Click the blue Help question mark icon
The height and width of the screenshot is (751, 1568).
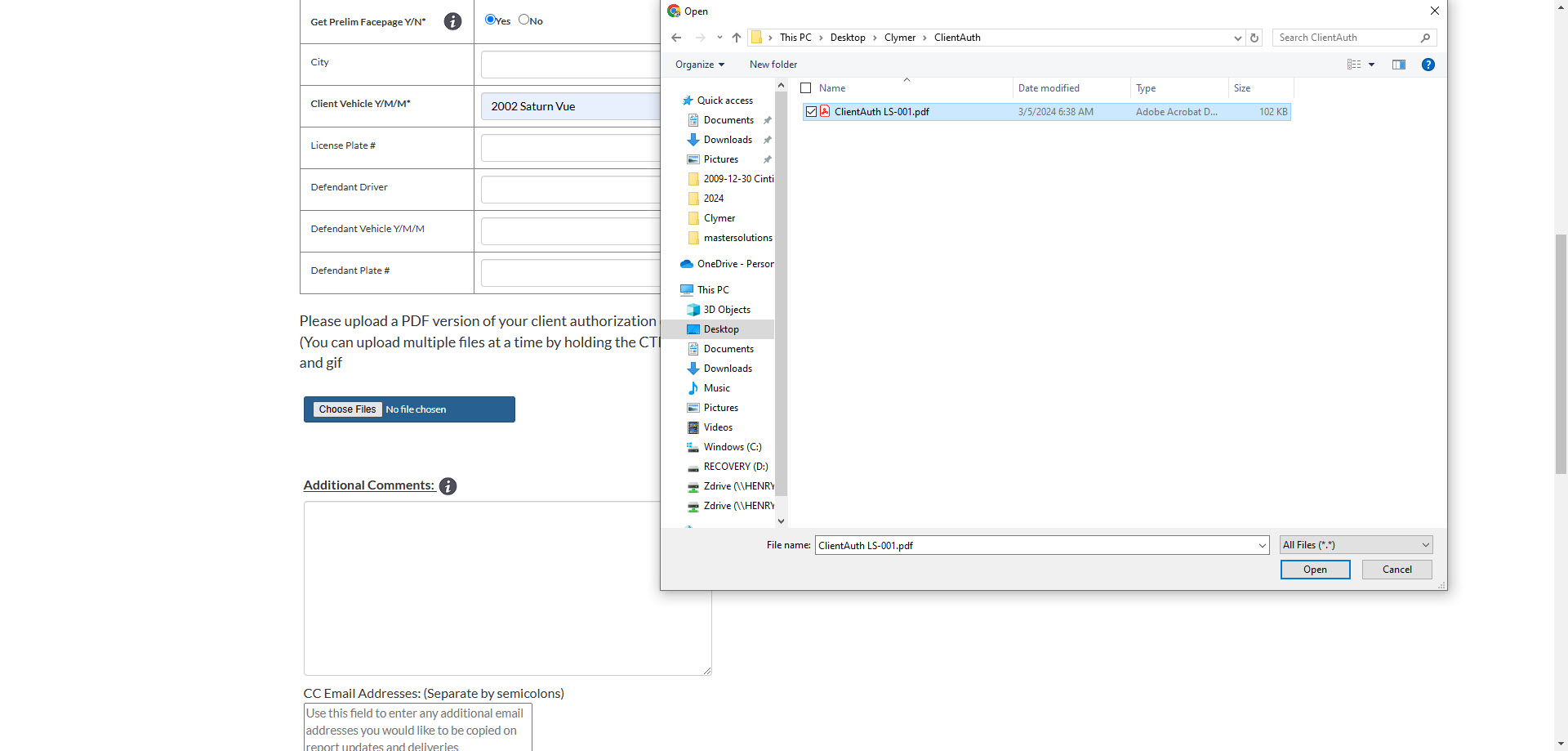(1428, 65)
